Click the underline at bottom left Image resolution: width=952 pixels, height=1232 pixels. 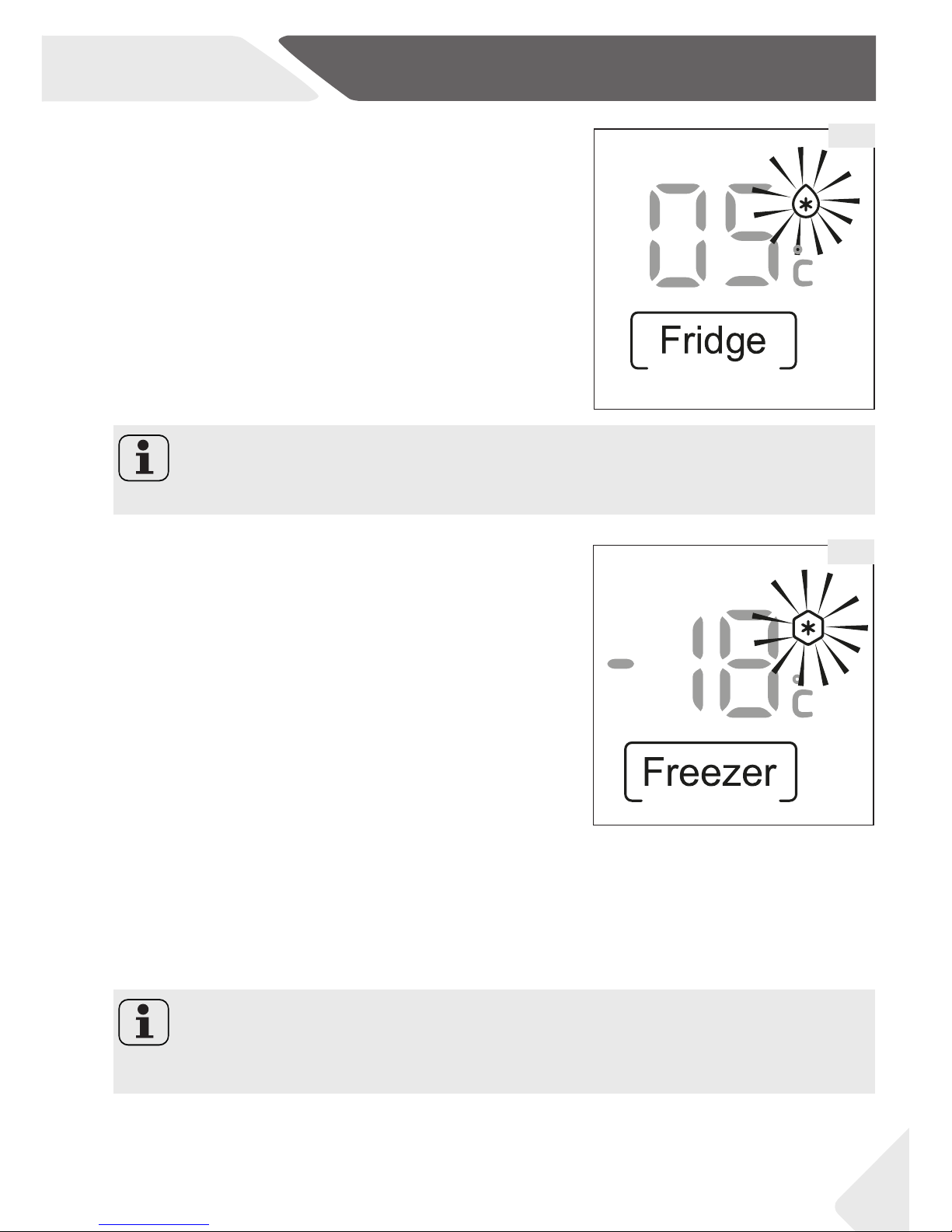coord(155,1225)
